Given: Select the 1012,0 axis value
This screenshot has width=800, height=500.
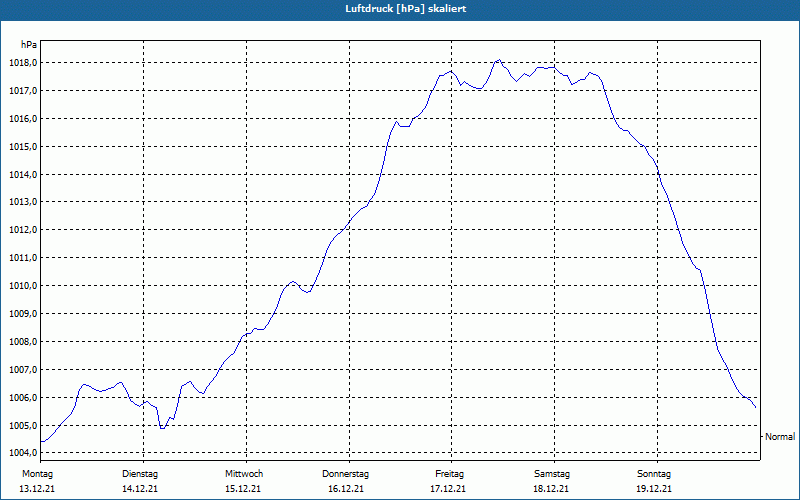Looking at the screenshot, I should point(23,230).
